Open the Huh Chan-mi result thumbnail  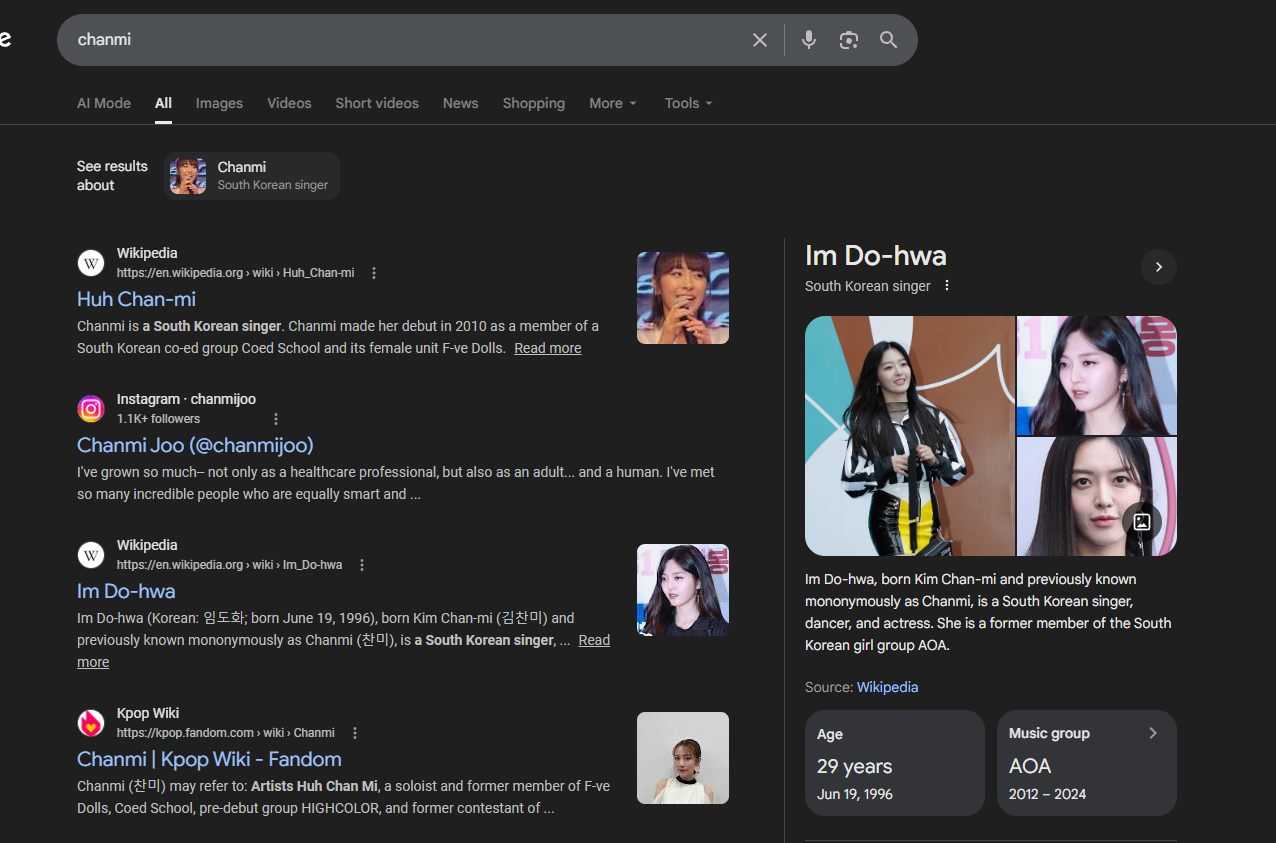(x=683, y=298)
